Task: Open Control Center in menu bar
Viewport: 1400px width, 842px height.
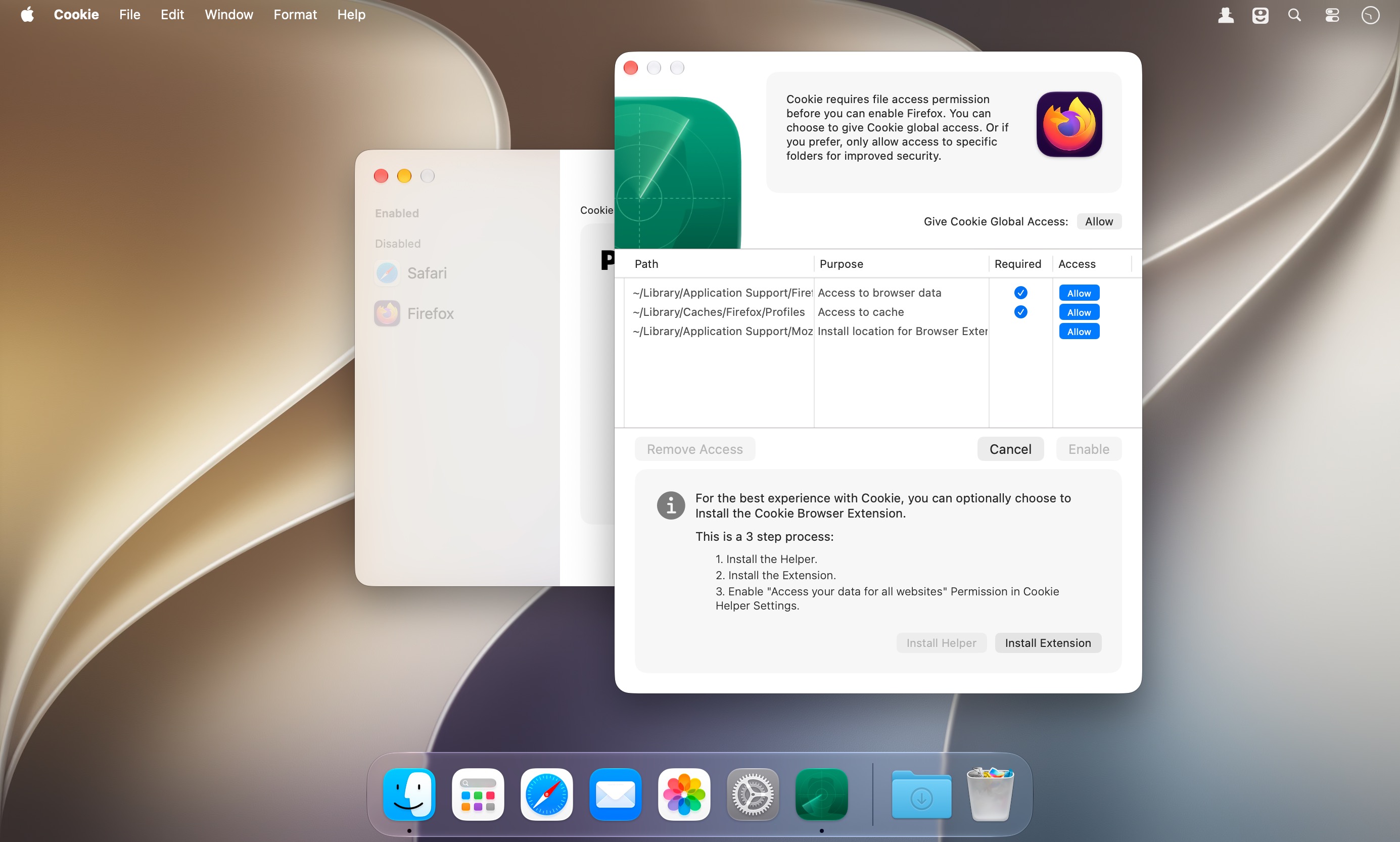Action: tap(1332, 15)
